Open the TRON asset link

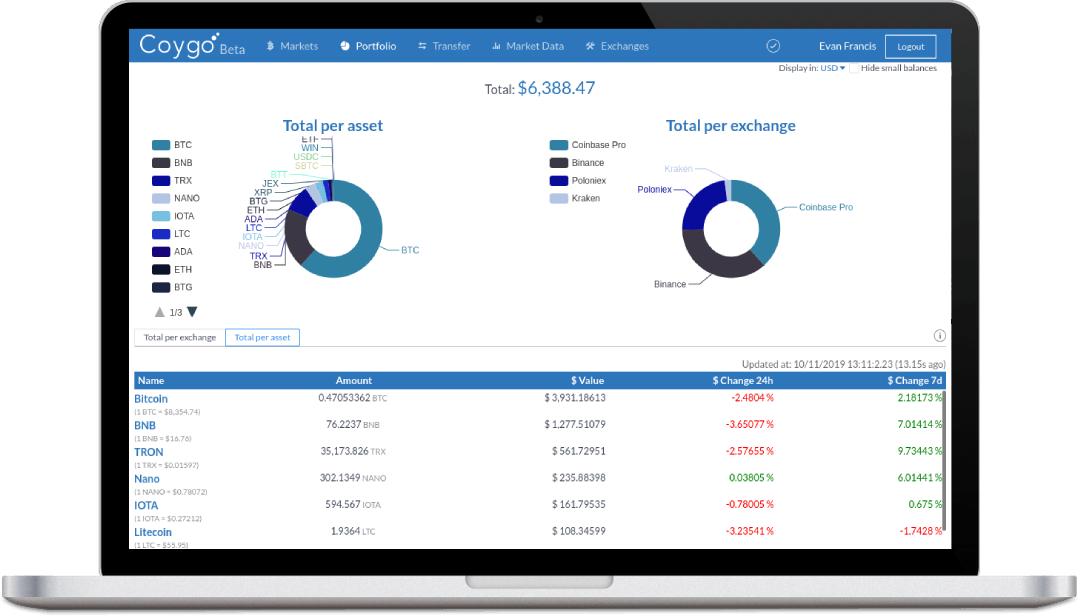149,452
